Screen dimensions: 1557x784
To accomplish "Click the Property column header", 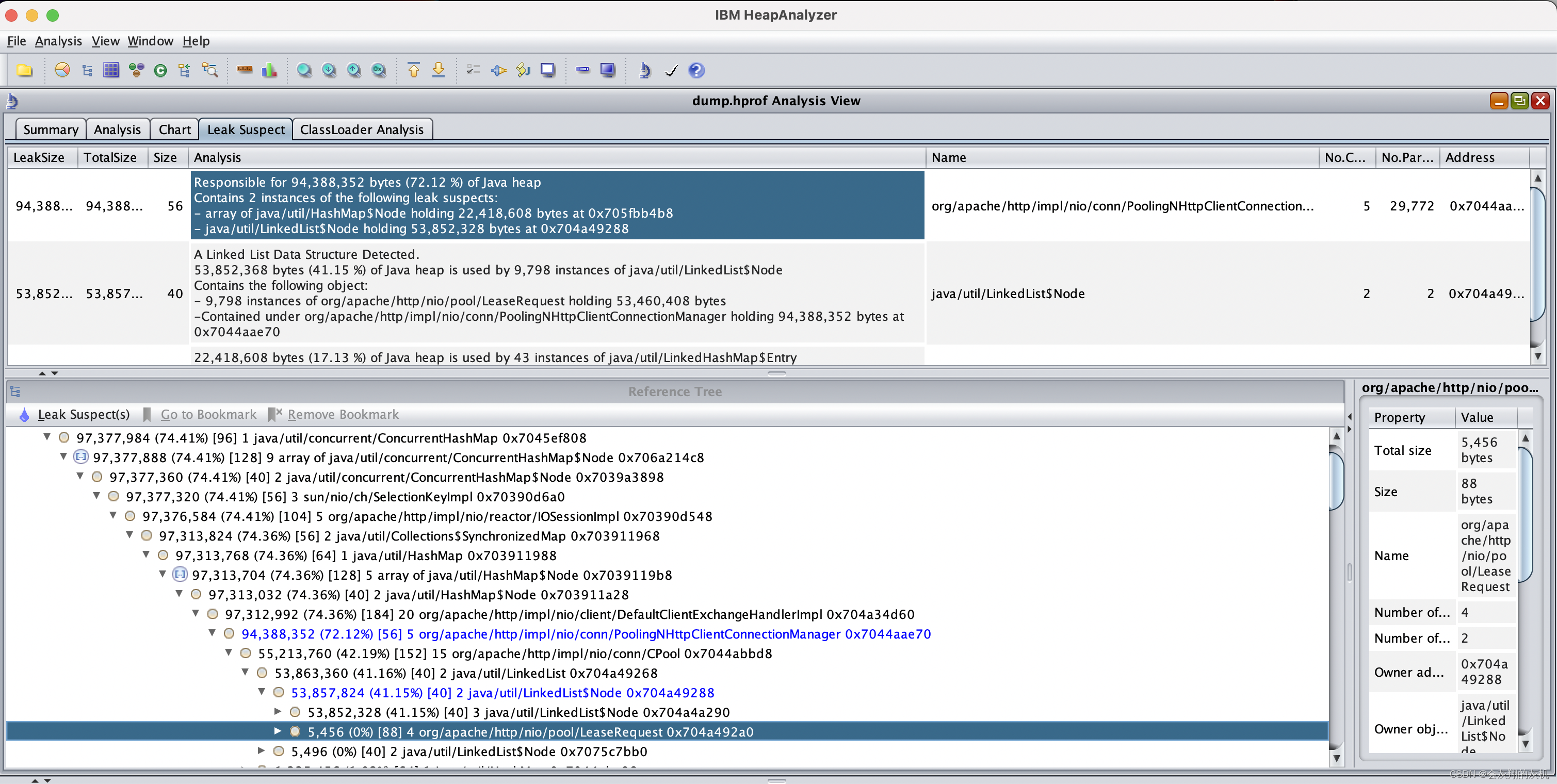I will click(1412, 417).
